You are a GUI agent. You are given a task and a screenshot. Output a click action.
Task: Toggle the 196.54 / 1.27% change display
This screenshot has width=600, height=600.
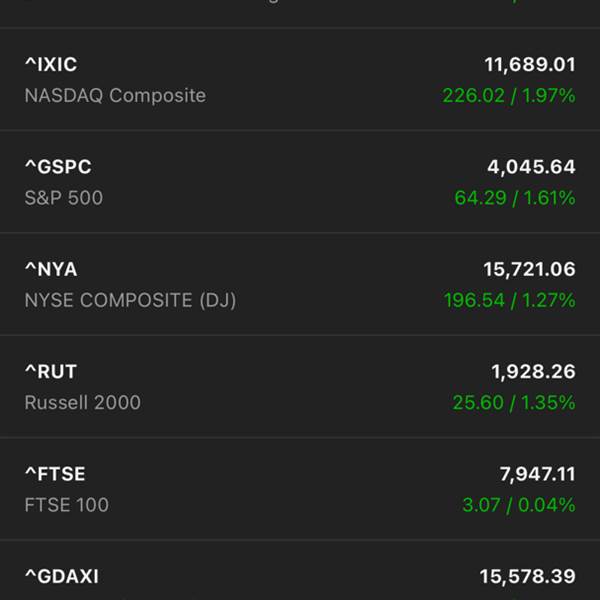point(510,300)
